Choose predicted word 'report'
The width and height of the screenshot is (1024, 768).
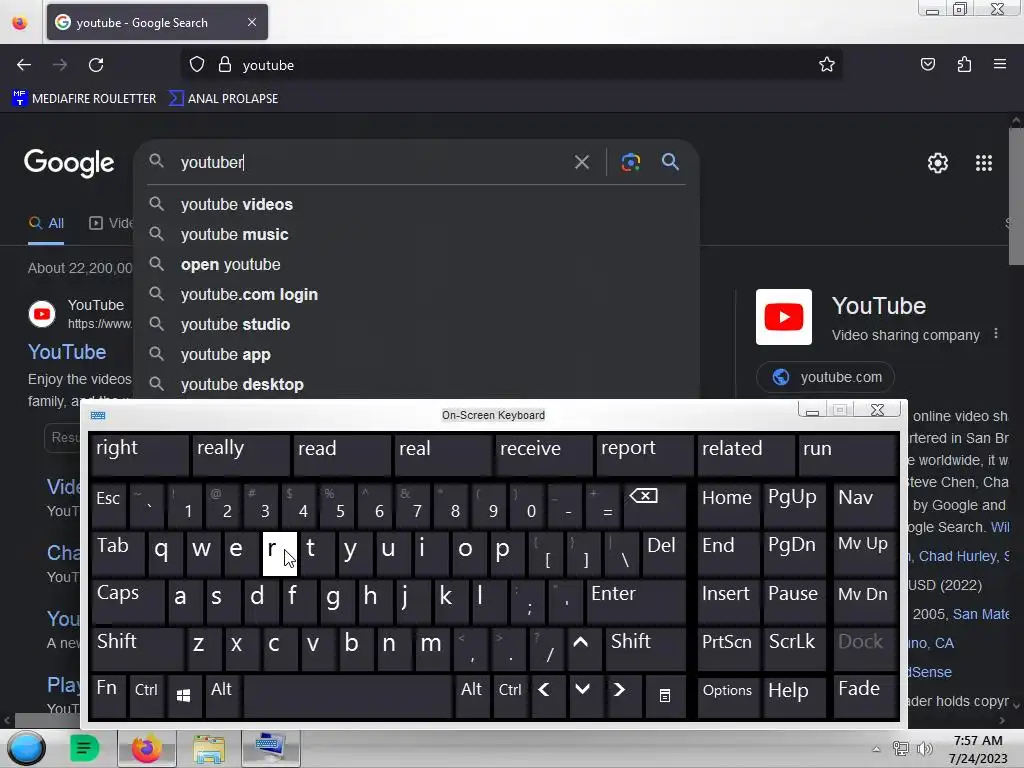point(645,455)
